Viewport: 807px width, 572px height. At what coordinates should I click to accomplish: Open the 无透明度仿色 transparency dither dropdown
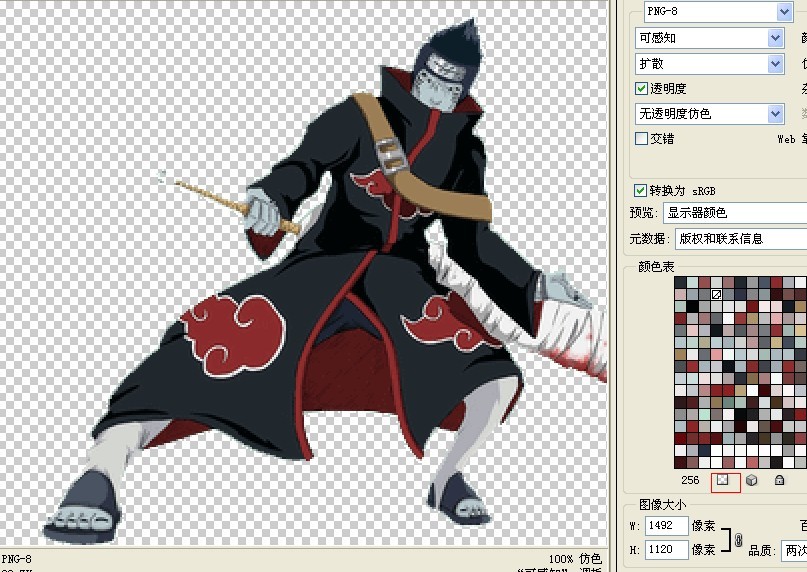coord(710,114)
